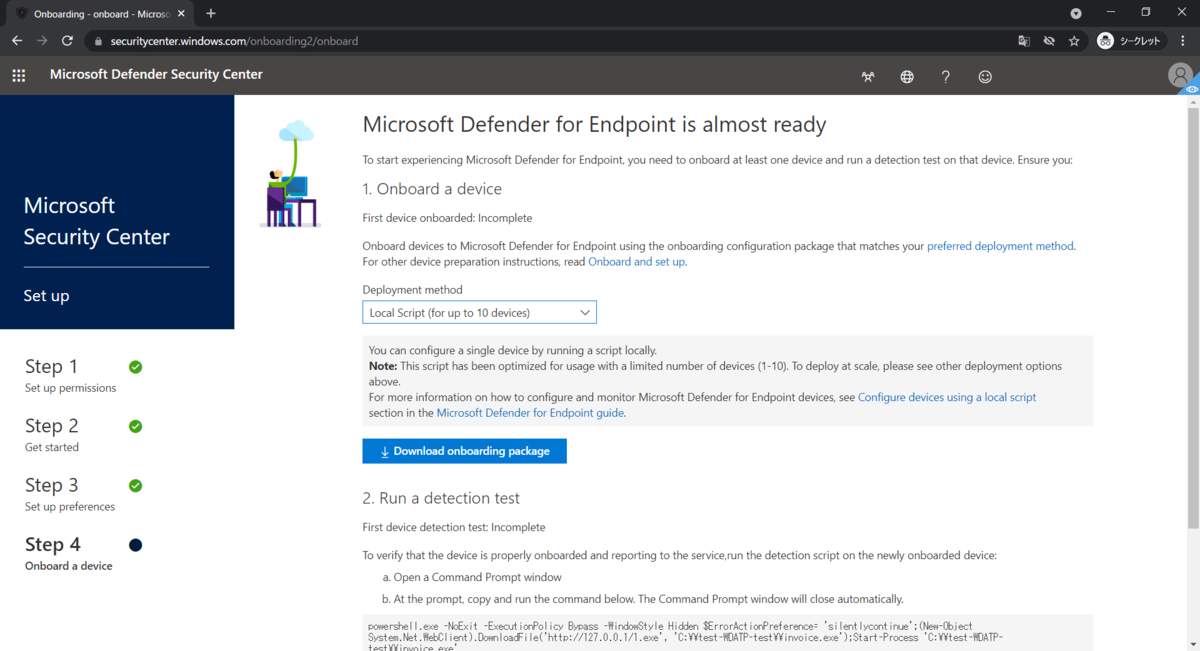Screen dimensions: 1200x651
Task: Open the Onboard and set up link
Action: 636,262
